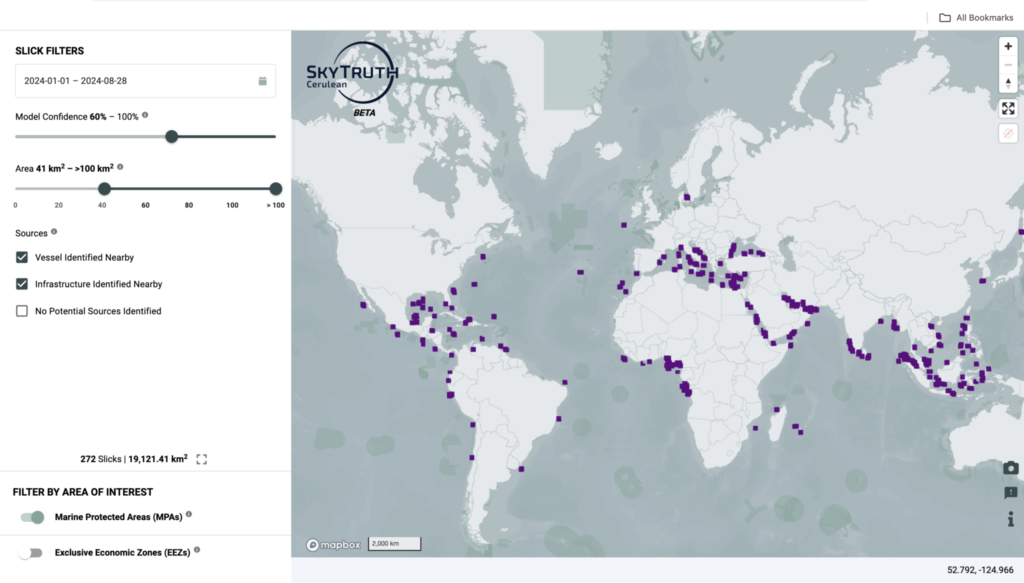Show the Model Confidence info tooltip
The width and height of the screenshot is (1024, 583).
point(145,115)
